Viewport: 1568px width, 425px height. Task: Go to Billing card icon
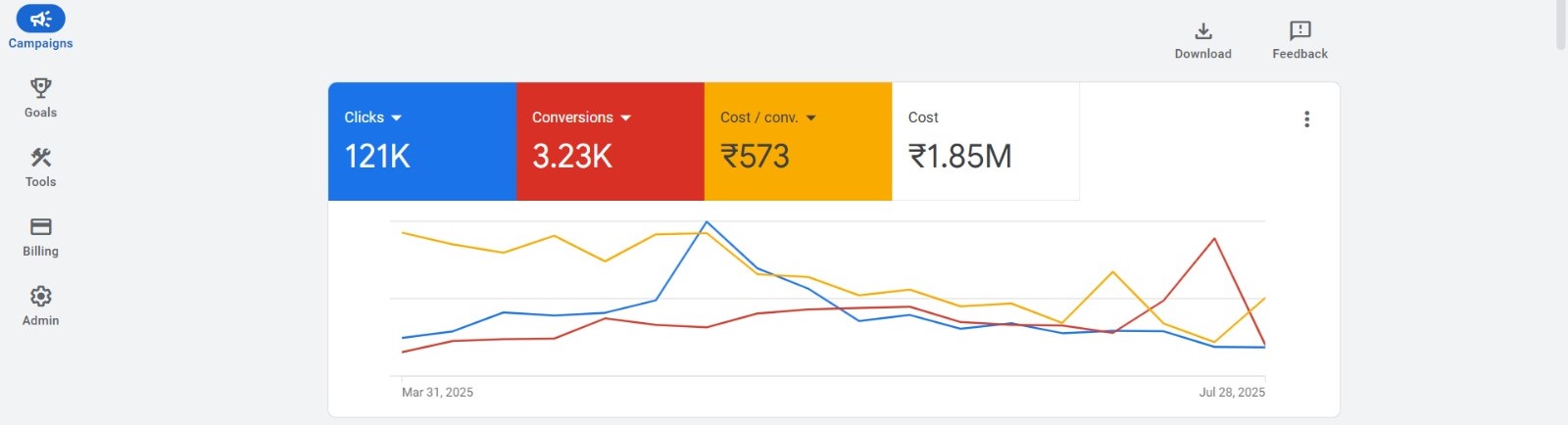(40, 227)
